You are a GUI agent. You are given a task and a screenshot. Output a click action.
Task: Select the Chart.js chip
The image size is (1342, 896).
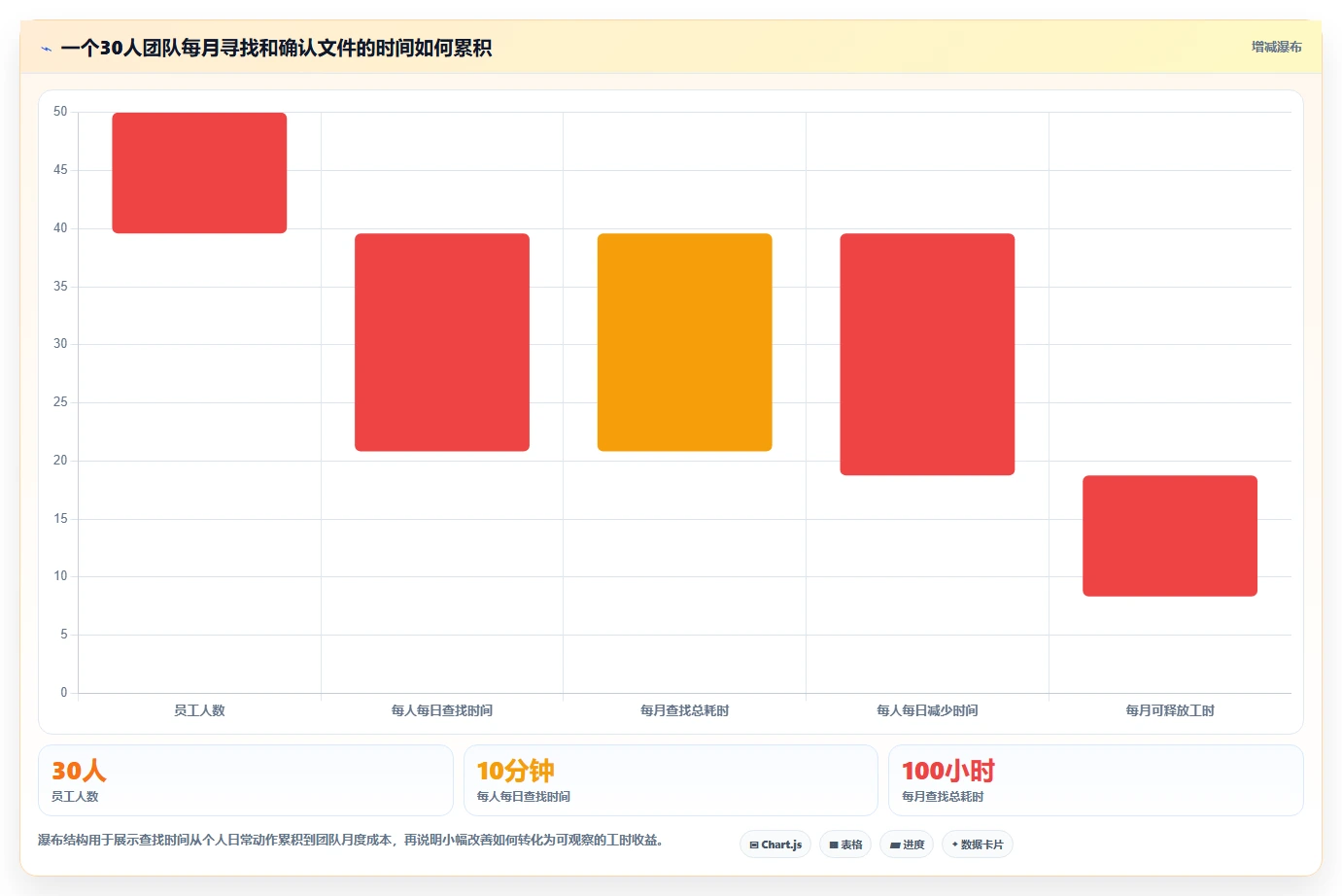point(775,844)
